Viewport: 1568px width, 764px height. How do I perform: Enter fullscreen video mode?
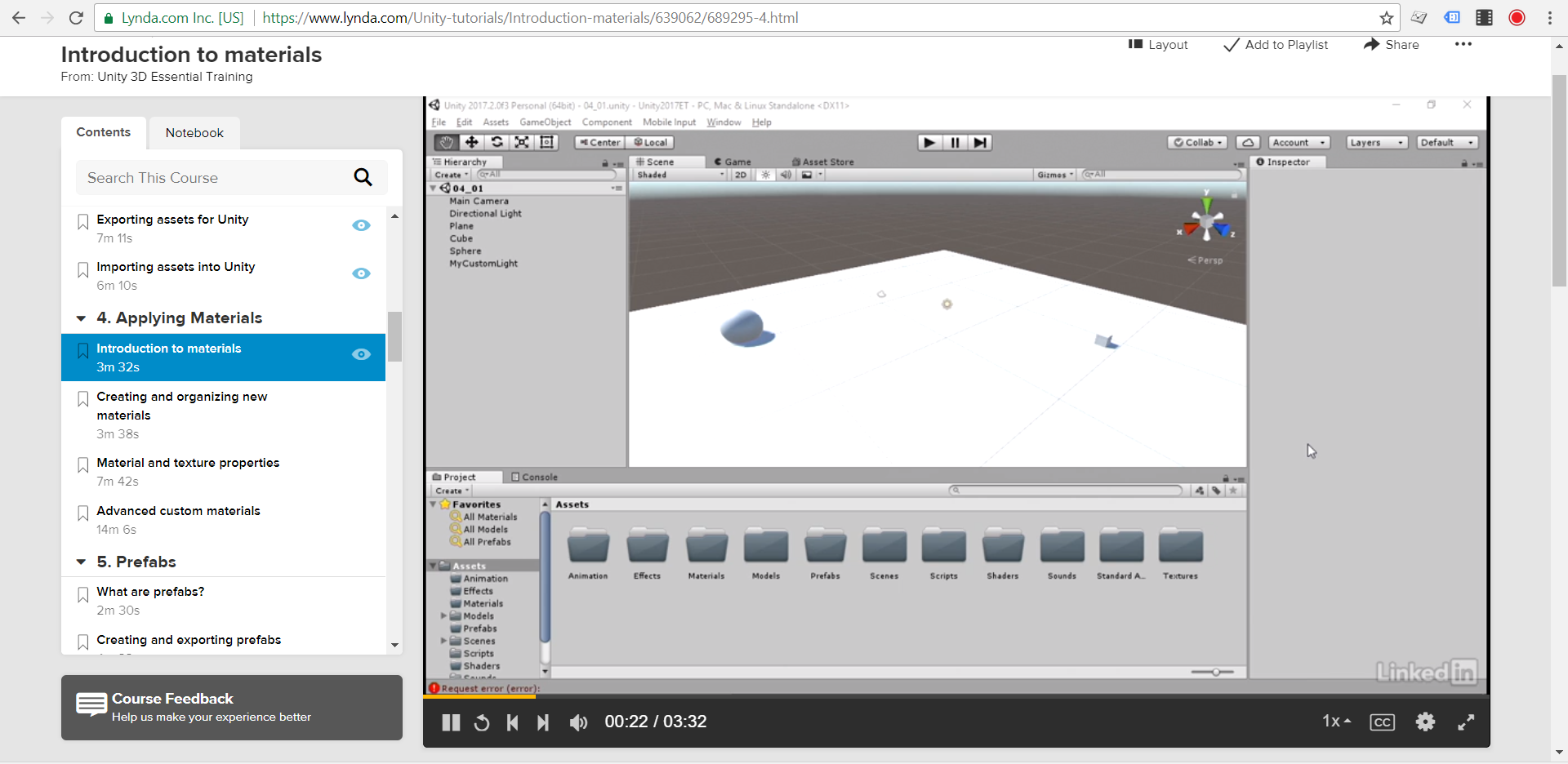(1466, 722)
